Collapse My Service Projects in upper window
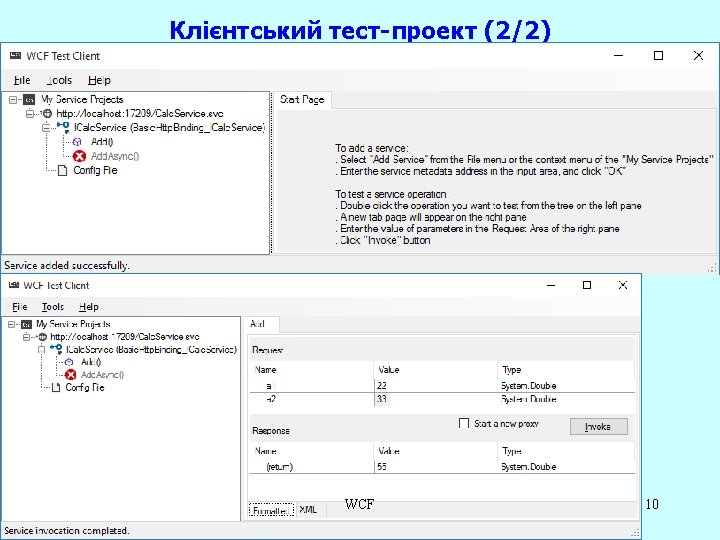 click(x=13, y=100)
